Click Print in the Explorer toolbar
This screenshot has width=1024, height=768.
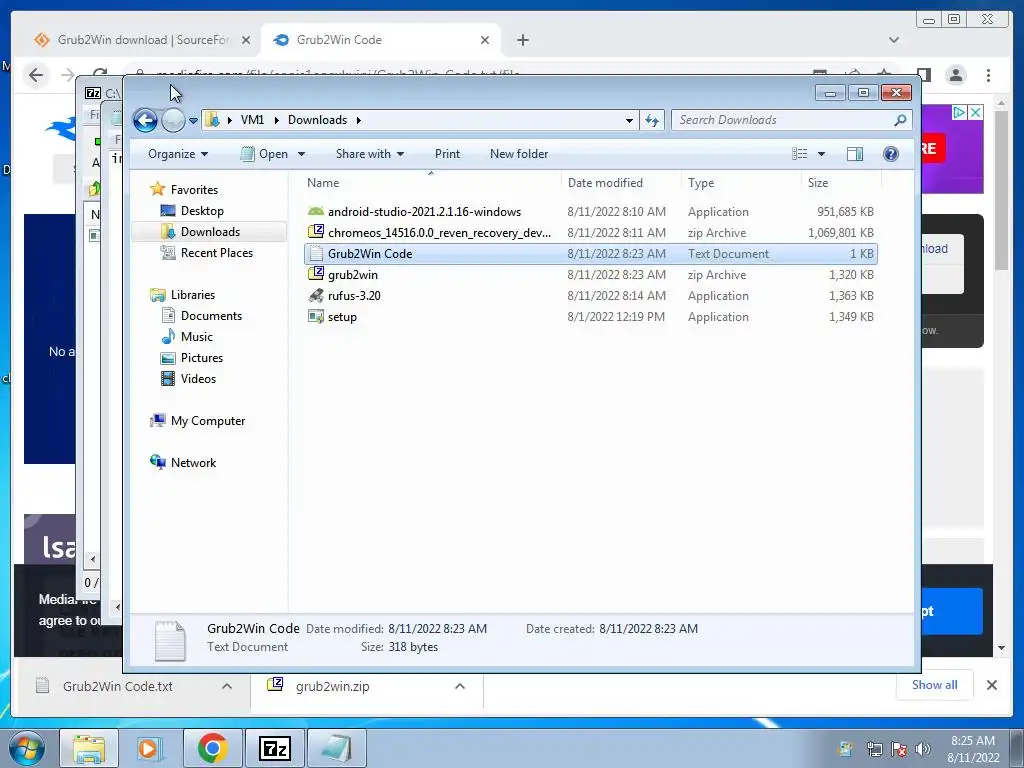pos(447,154)
